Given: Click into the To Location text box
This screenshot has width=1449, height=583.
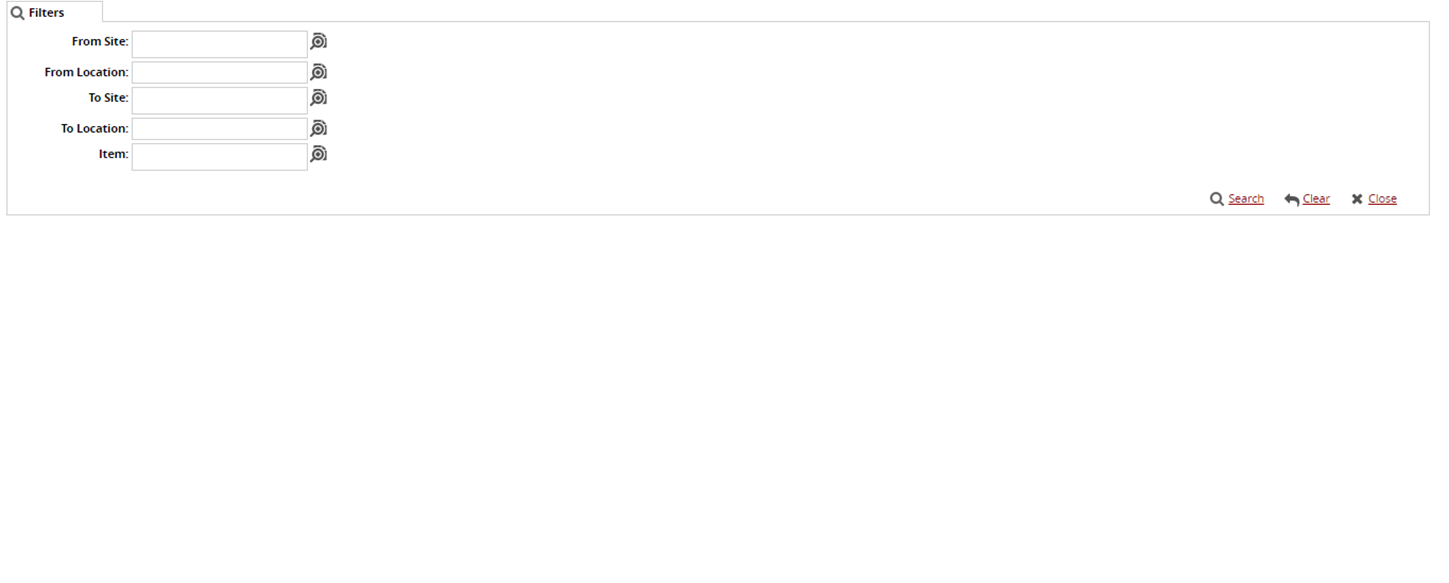Looking at the screenshot, I should tap(219, 128).
